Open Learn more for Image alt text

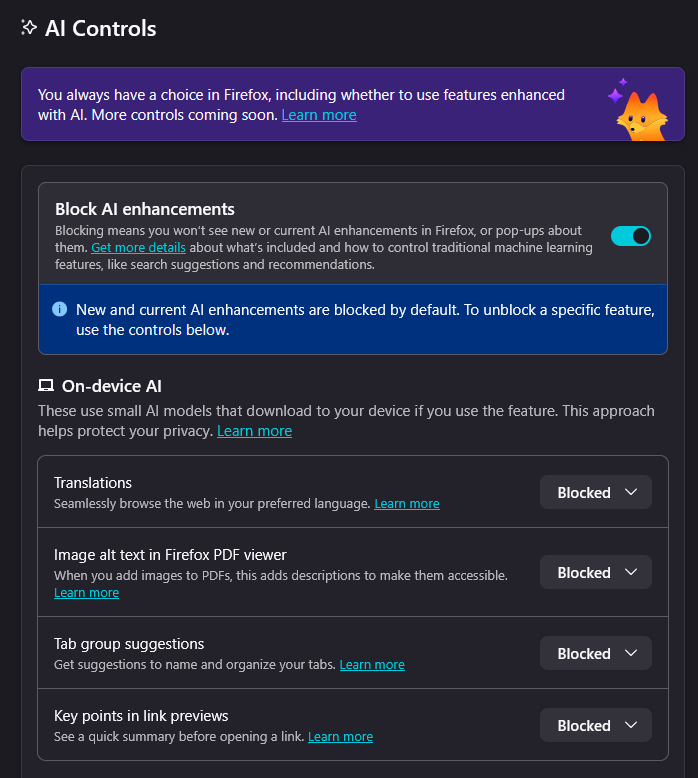pyautogui.click(x=86, y=593)
